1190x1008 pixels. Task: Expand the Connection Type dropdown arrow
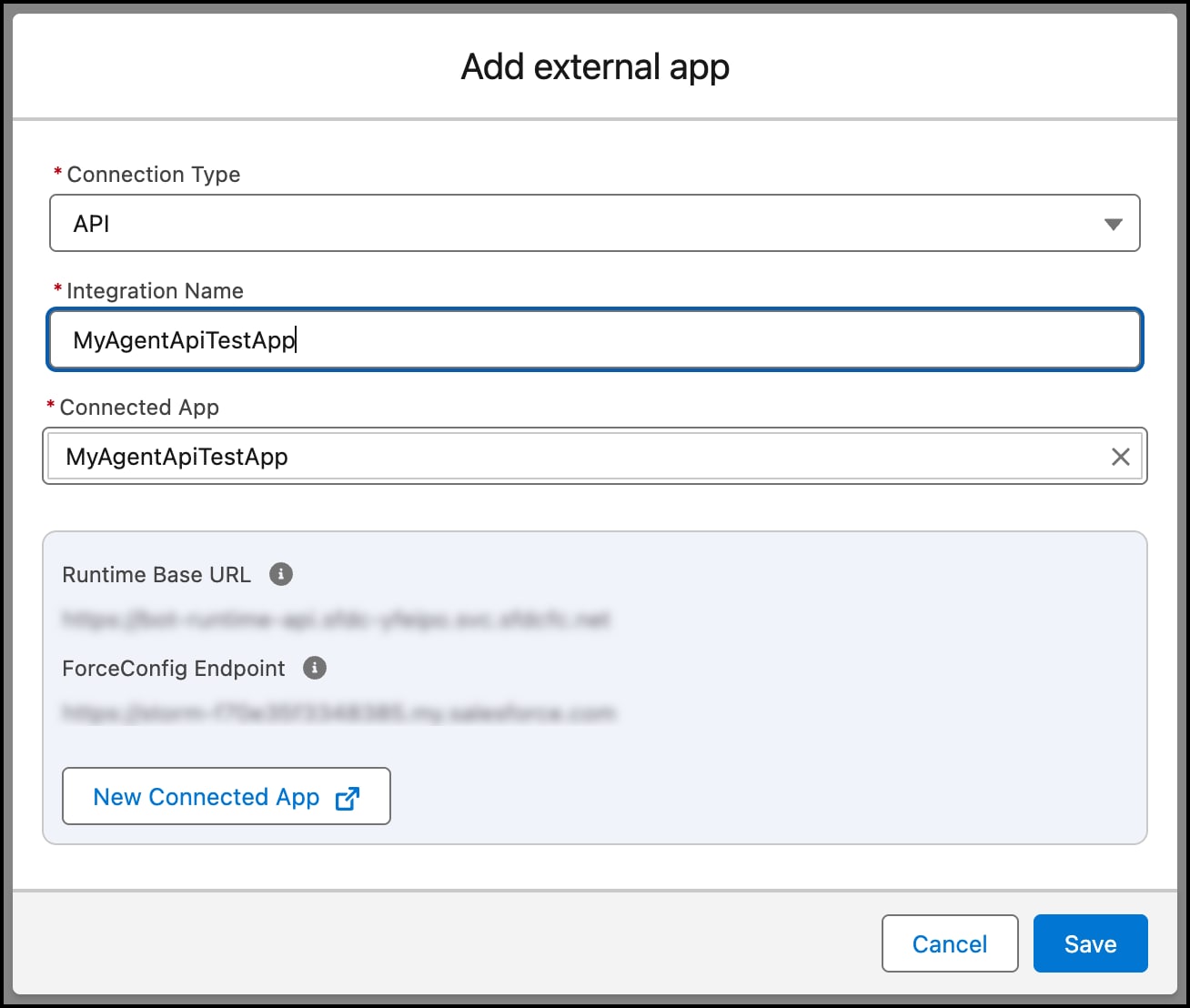pyautogui.click(x=1113, y=224)
